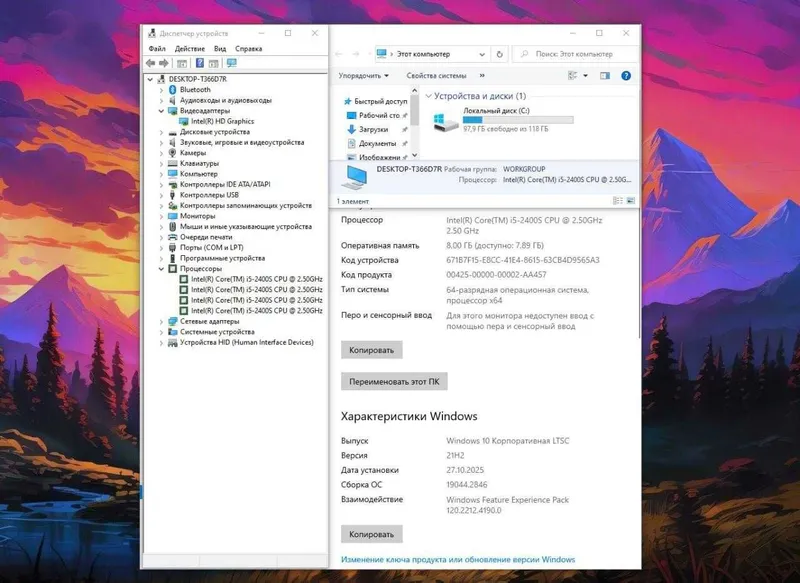The height and width of the screenshot is (583, 800).
Task: Click Быстрый доступ star icon
Action: [348, 102]
